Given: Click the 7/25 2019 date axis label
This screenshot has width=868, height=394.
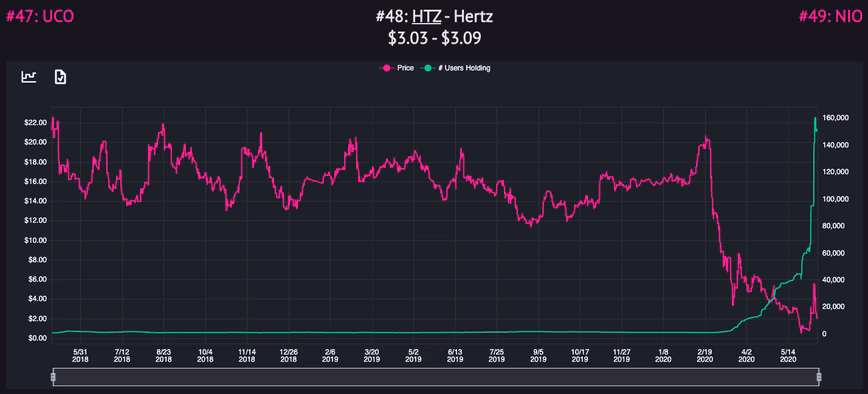Looking at the screenshot, I should point(497,355).
